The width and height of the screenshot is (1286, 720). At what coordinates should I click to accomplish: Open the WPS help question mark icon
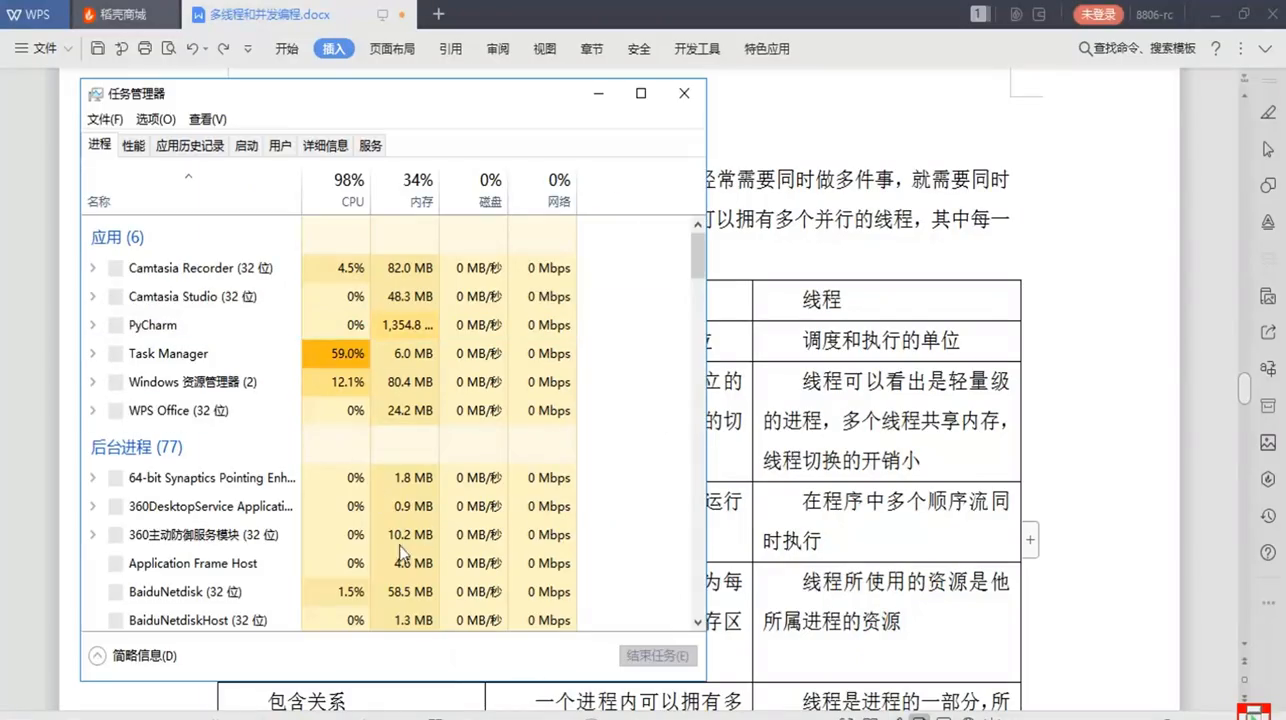point(1215,48)
